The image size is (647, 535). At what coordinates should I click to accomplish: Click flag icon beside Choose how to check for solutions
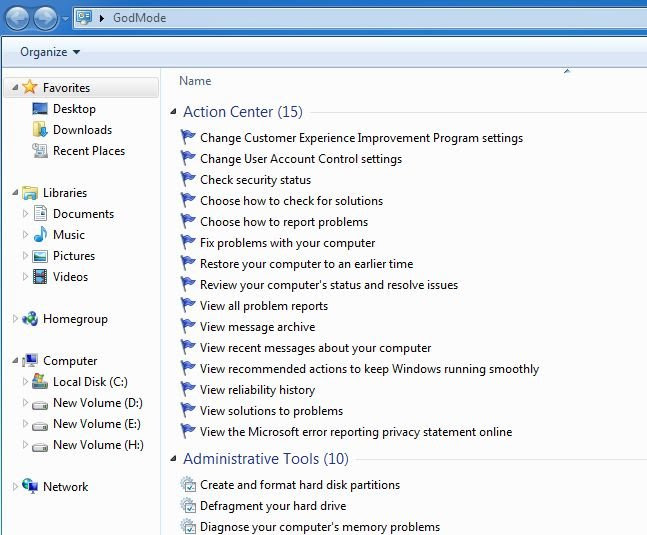coord(188,200)
